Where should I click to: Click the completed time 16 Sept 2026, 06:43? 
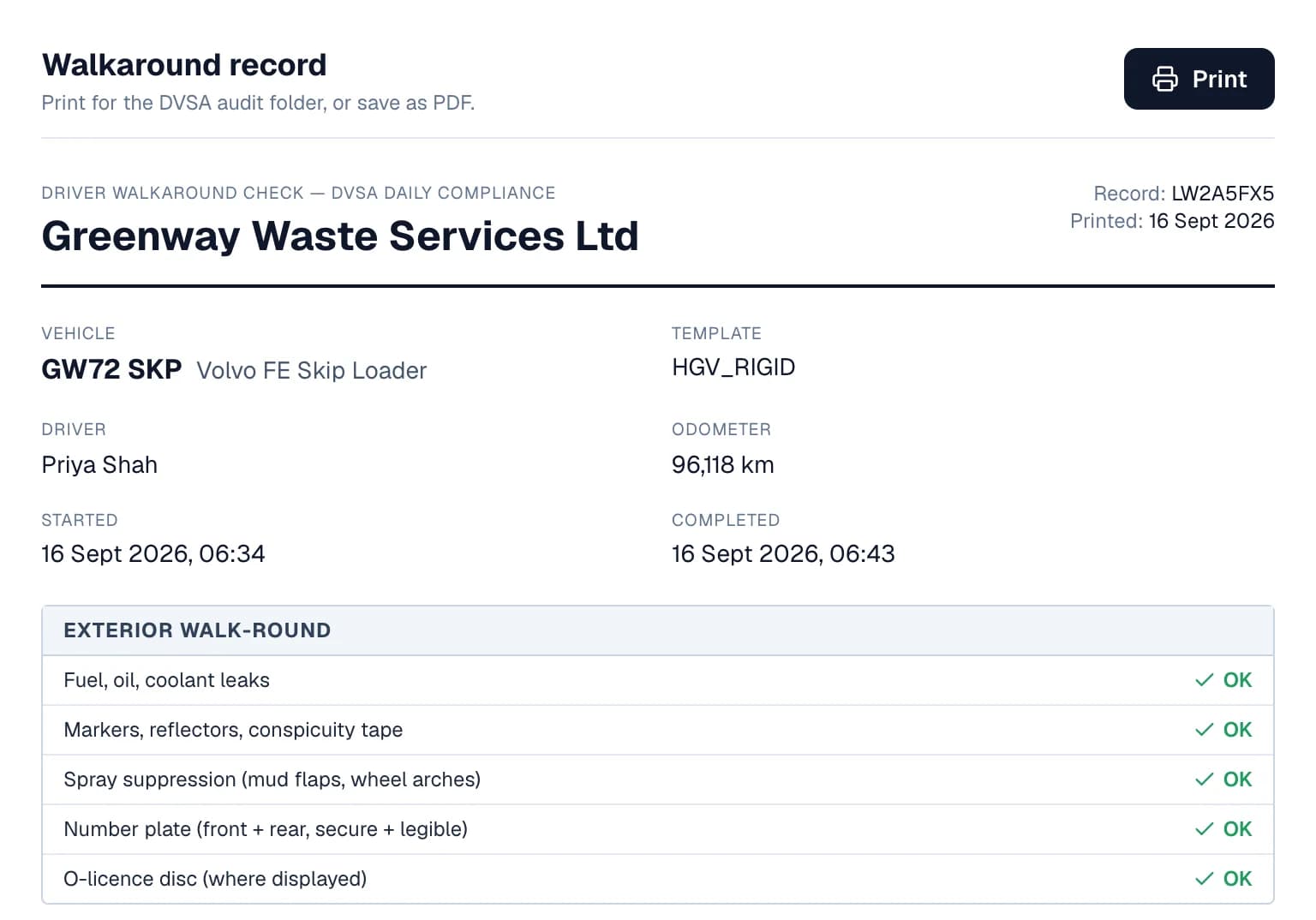click(x=783, y=554)
